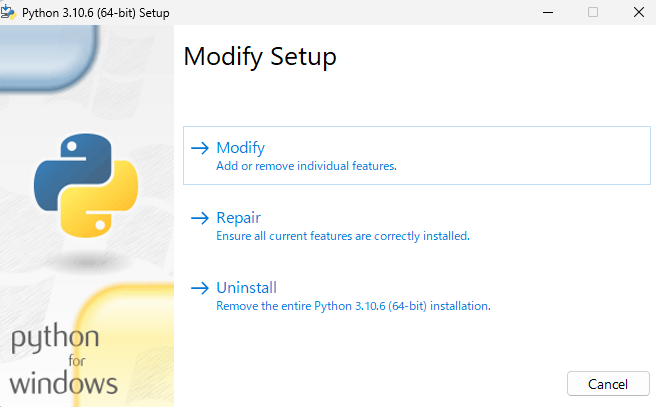The height and width of the screenshot is (407, 656).
Task: Click the Modify Setup heading
Action: [260, 57]
